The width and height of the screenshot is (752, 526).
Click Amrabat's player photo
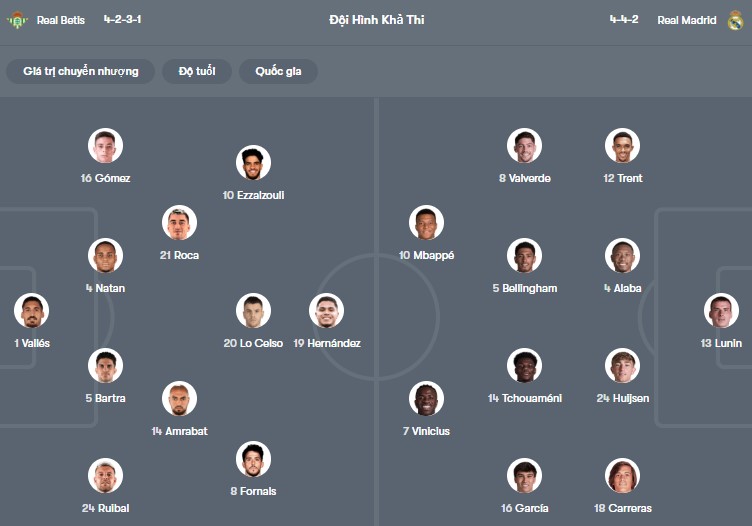180,399
